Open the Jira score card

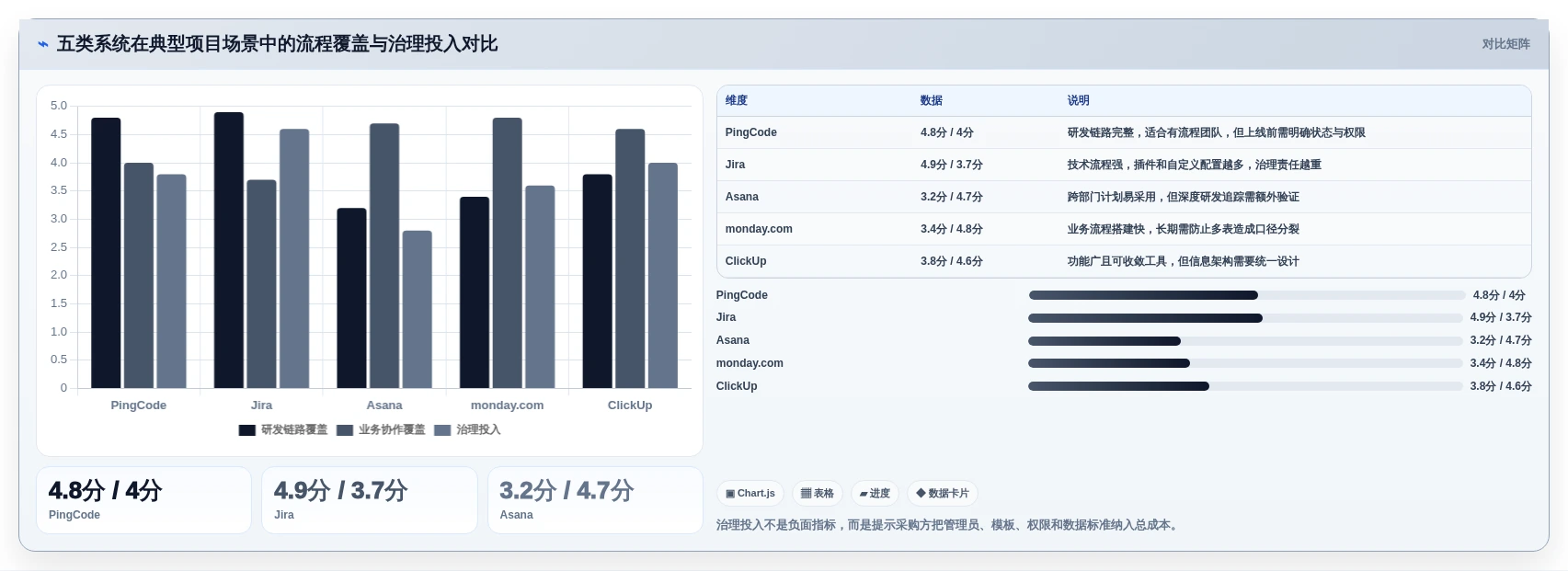pos(370,500)
